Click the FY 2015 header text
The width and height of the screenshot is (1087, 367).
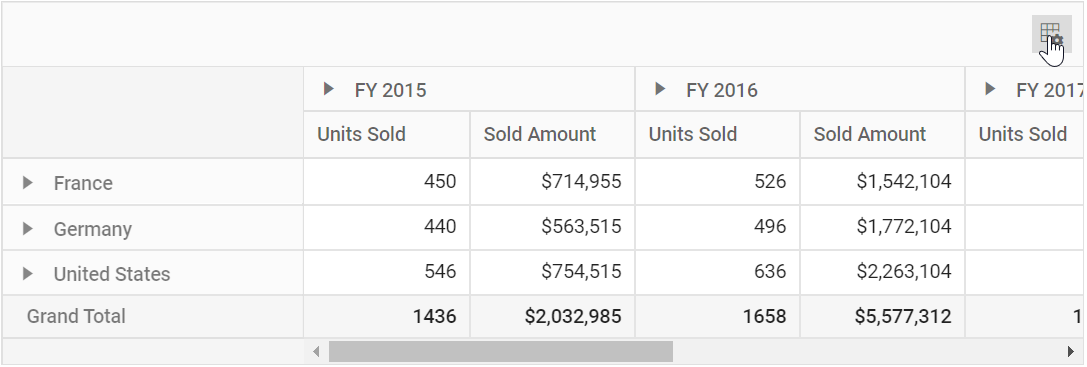click(x=390, y=90)
